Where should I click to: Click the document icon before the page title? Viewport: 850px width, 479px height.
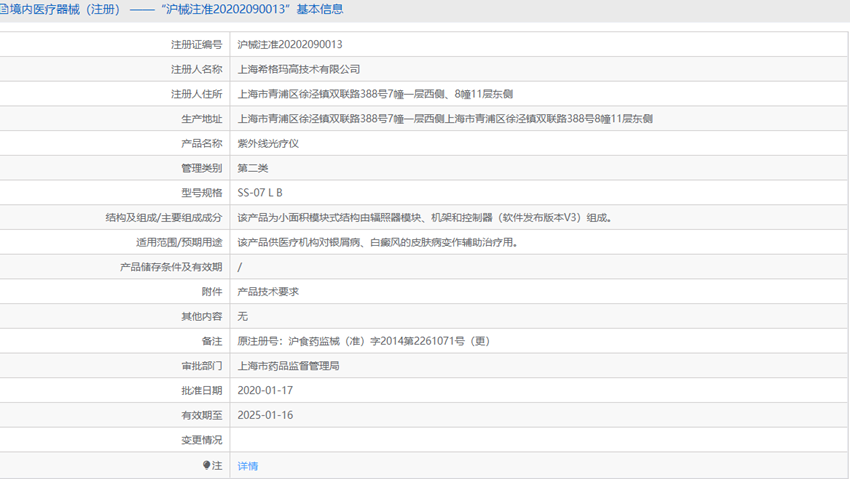point(3,9)
